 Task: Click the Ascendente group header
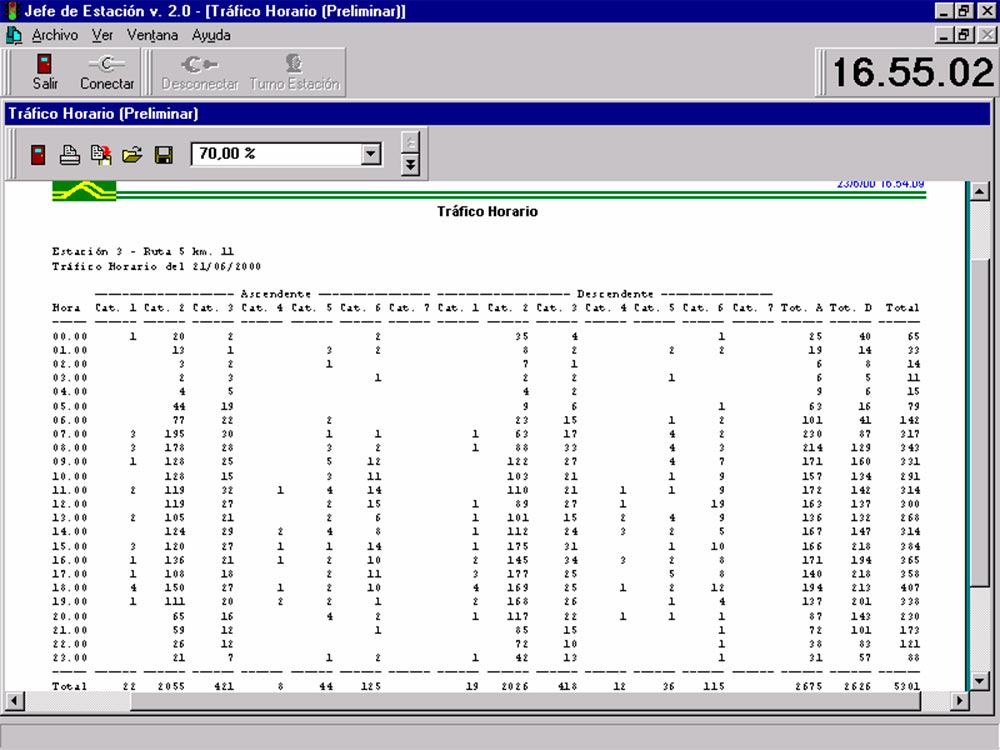(x=276, y=294)
